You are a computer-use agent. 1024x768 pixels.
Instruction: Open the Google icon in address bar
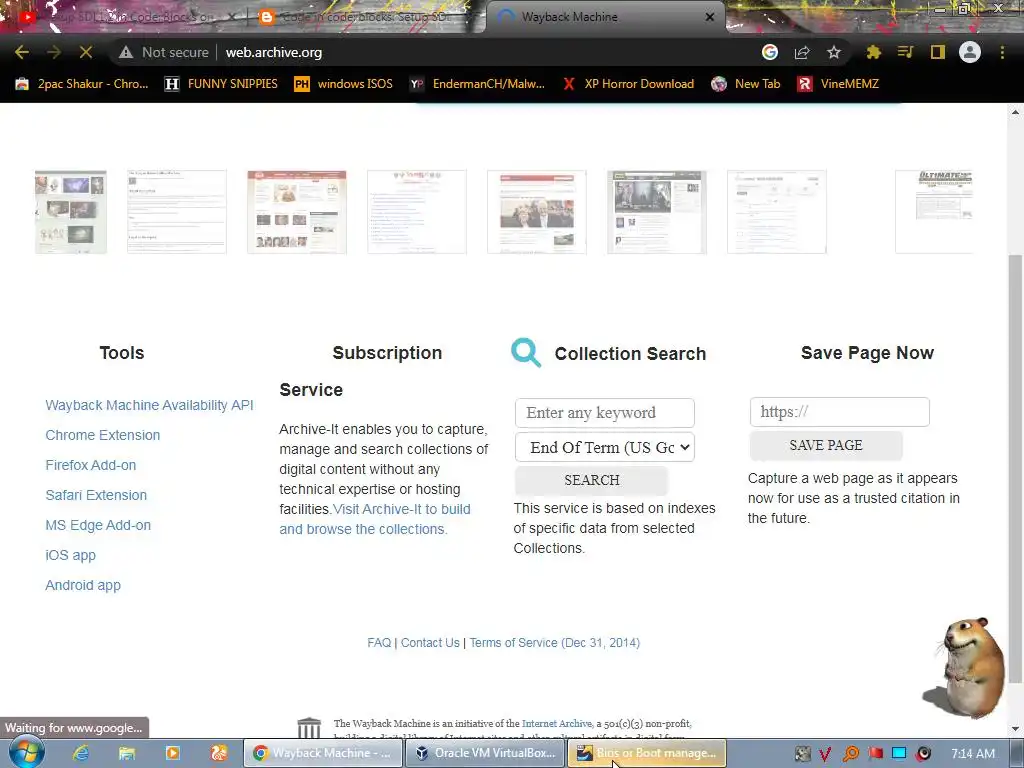pyautogui.click(x=770, y=52)
